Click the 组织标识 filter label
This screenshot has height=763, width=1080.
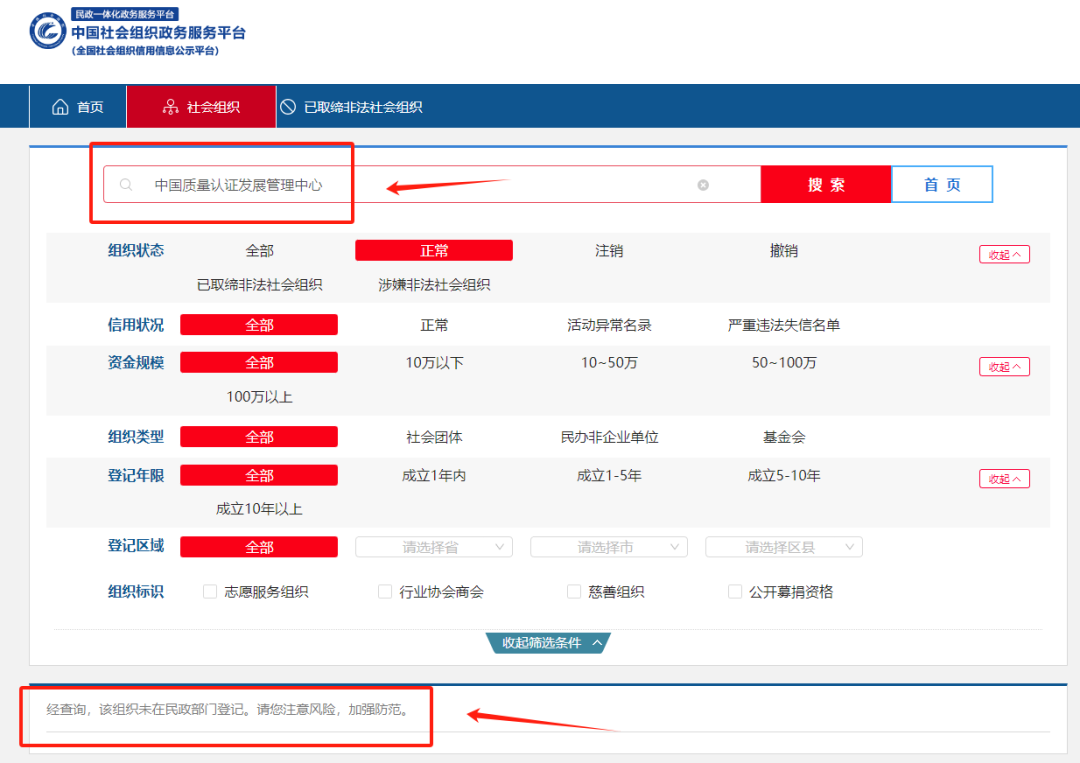(x=136, y=592)
